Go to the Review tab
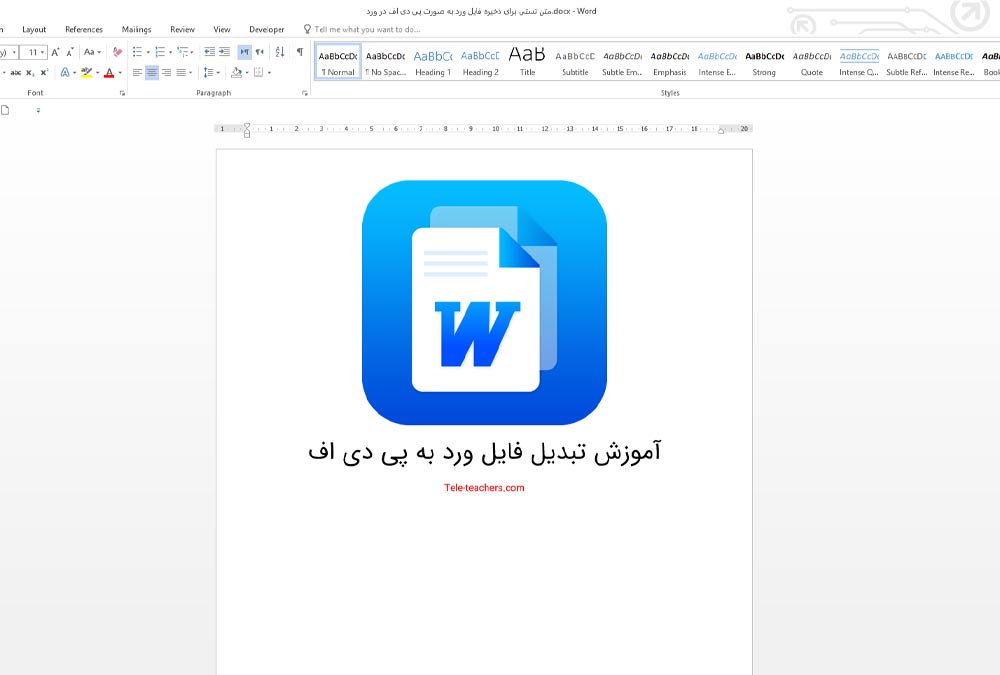 (x=182, y=29)
